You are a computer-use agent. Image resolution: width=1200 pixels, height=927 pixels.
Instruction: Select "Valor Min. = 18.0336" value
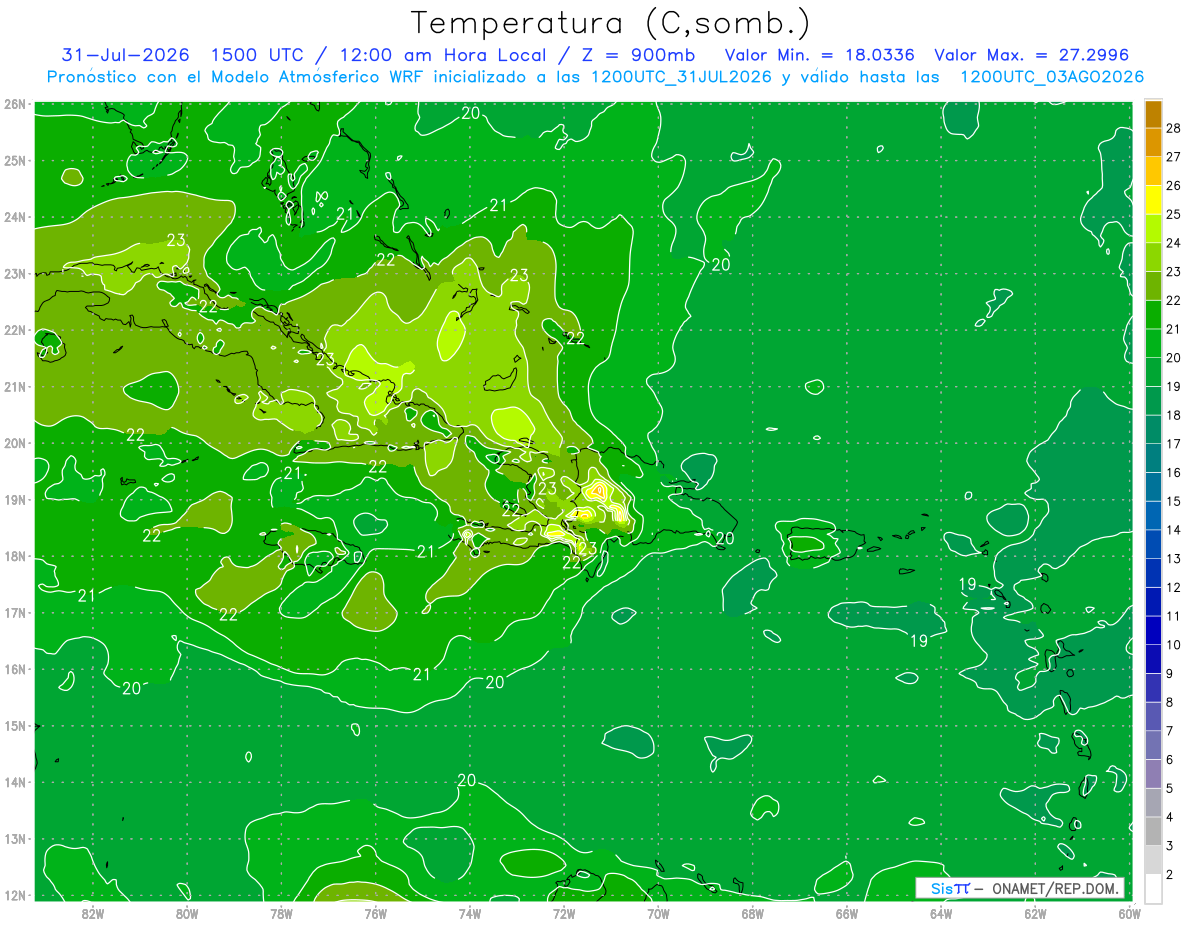[x=818, y=55]
